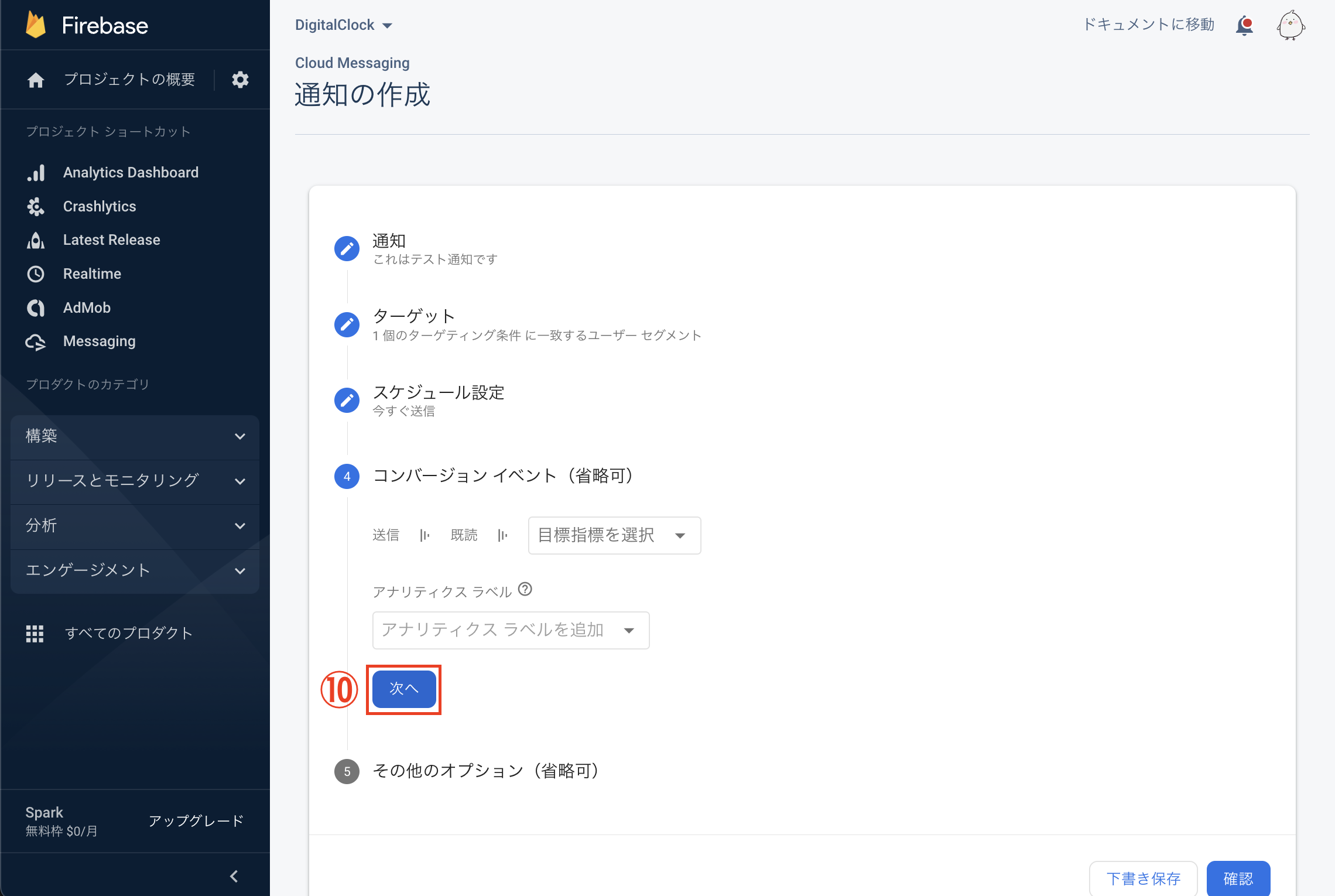
Task: Open the Analytics Dashboard shortcut
Action: point(130,172)
